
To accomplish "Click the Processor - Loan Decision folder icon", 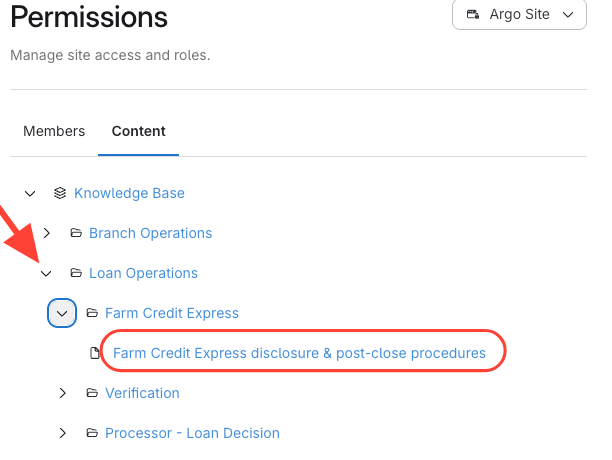I will coord(91,433).
